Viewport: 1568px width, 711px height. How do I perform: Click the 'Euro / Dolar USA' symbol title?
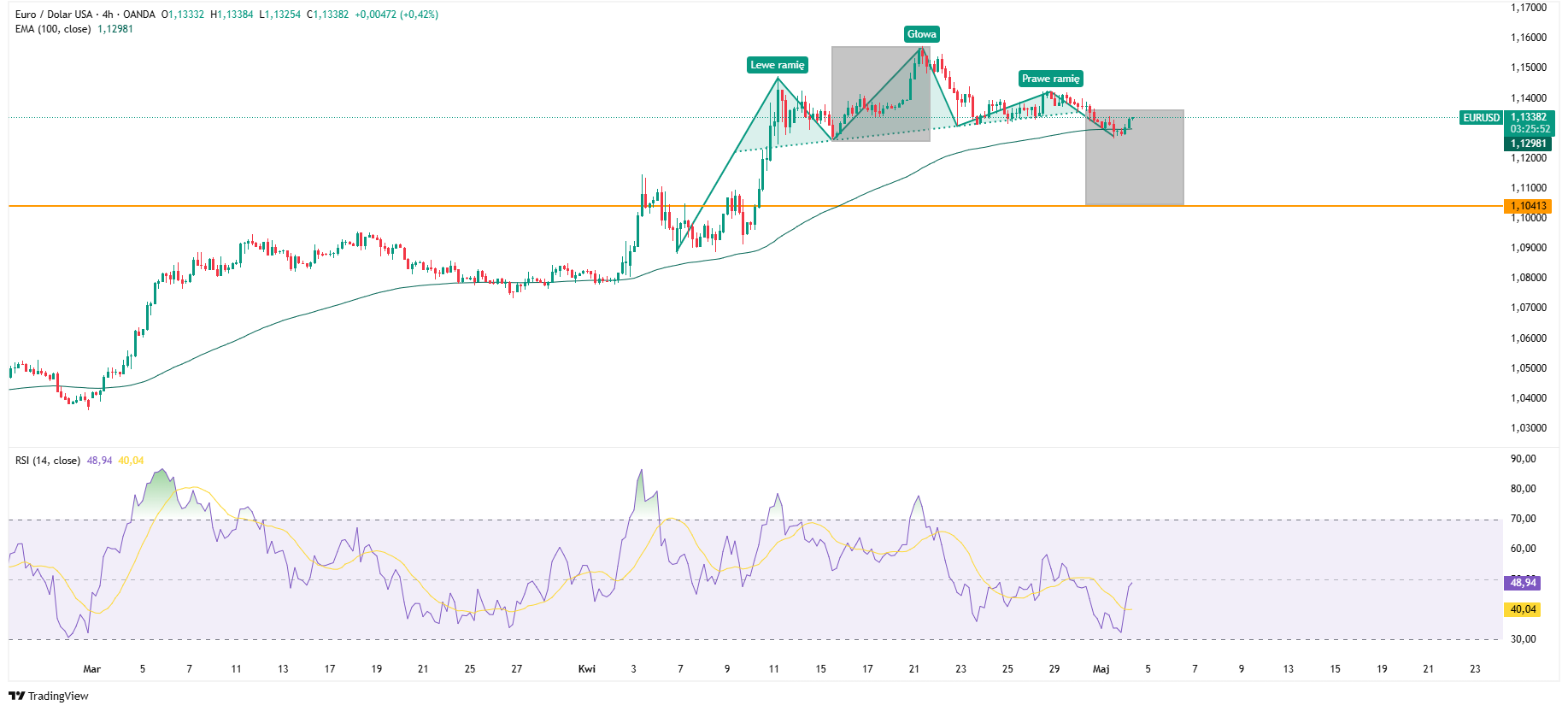[53, 15]
